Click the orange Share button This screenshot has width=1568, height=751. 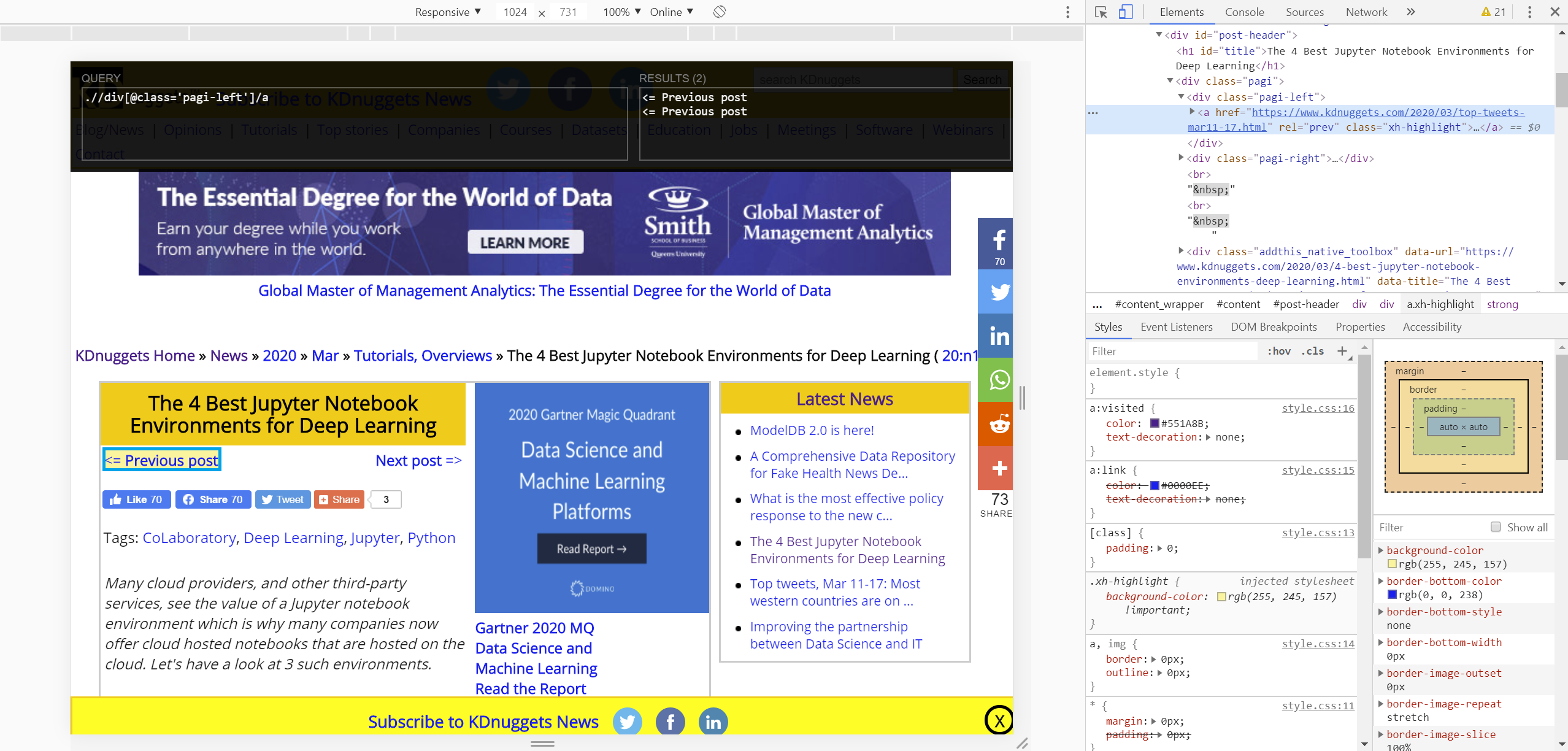[x=339, y=499]
